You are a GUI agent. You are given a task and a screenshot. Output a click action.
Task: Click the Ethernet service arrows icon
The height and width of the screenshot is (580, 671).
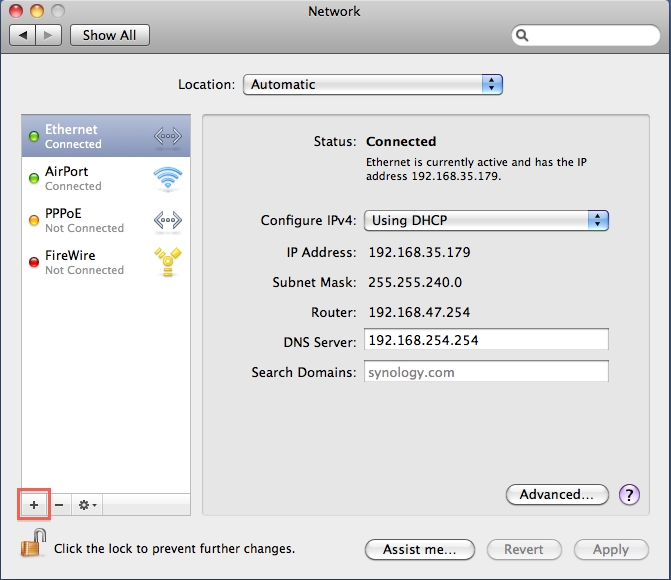click(x=168, y=137)
